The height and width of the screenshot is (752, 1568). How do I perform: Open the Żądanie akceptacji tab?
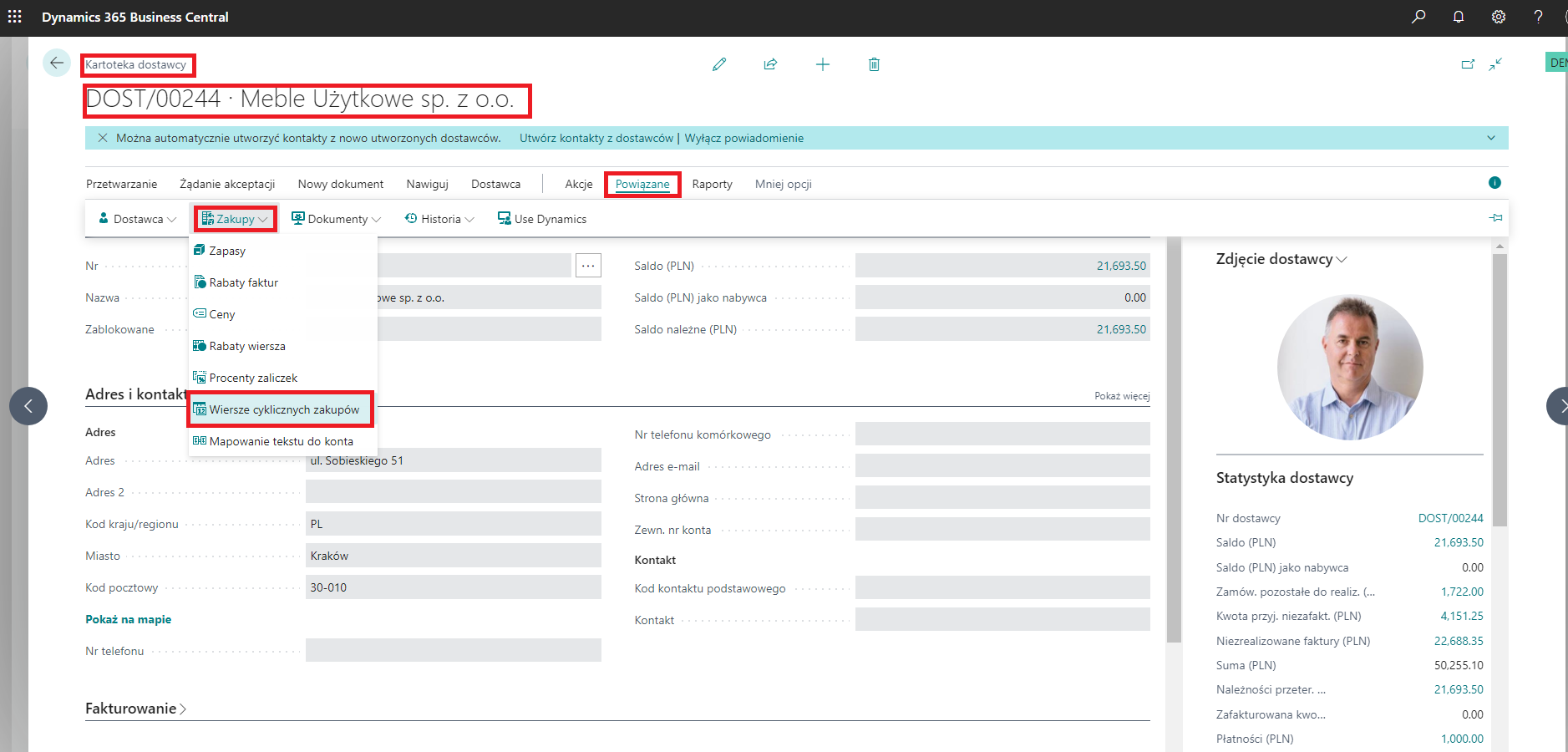[227, 184]
